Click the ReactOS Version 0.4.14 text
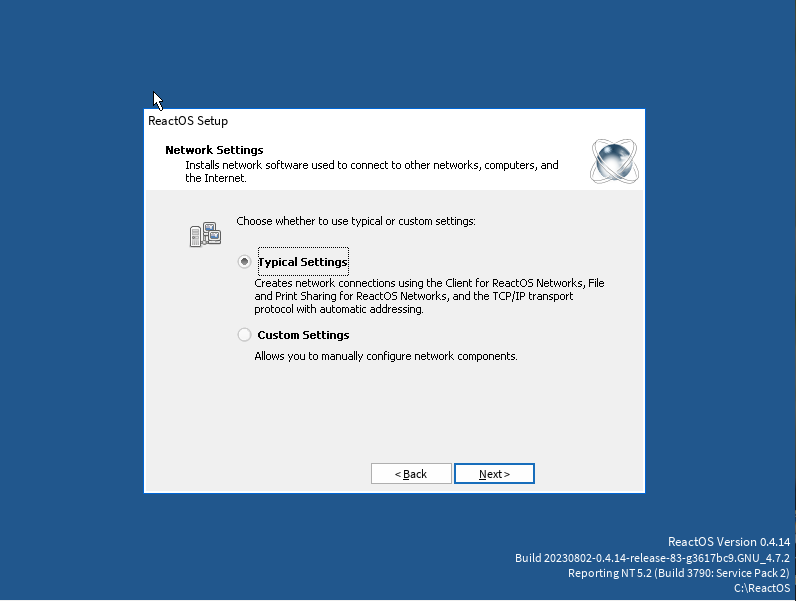The image size is (796, 601). pos(728,542)
